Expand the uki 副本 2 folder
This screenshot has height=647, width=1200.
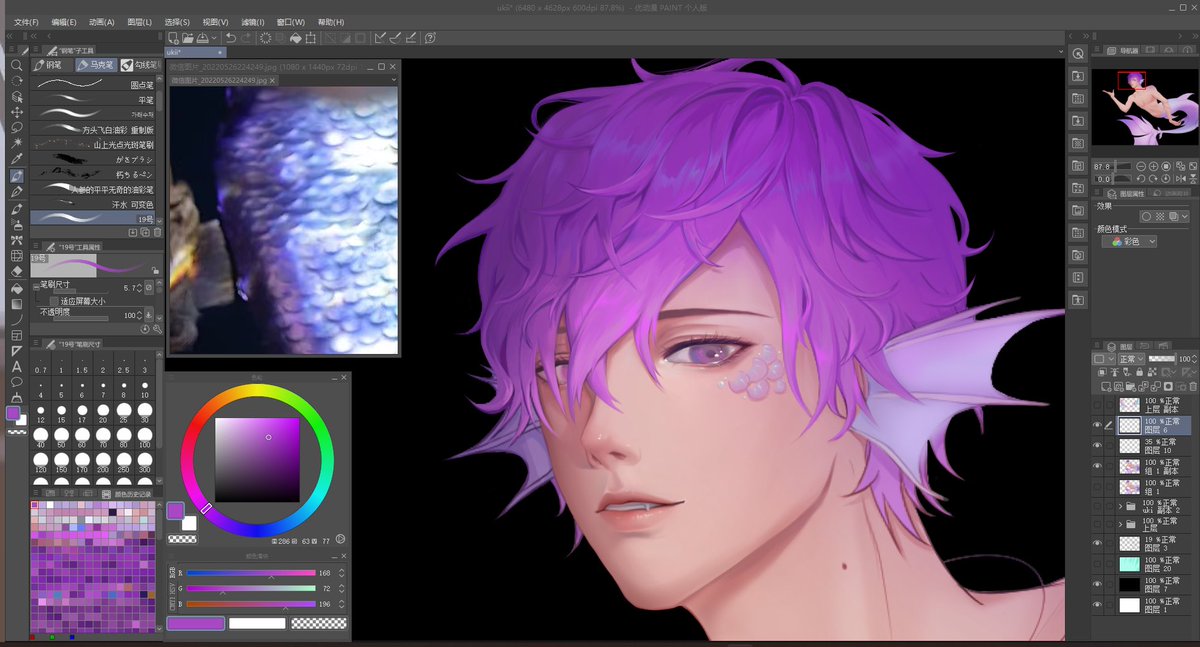click(x=1120, y=507)
